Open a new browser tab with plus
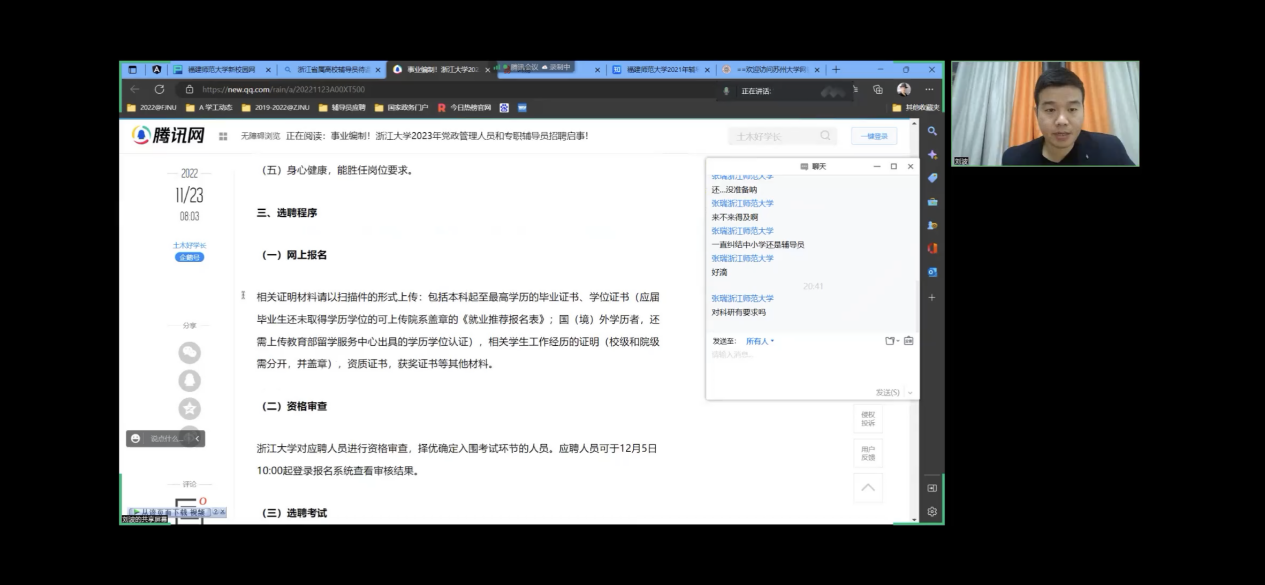This screenshot has width=1265, height=585. 836,70
